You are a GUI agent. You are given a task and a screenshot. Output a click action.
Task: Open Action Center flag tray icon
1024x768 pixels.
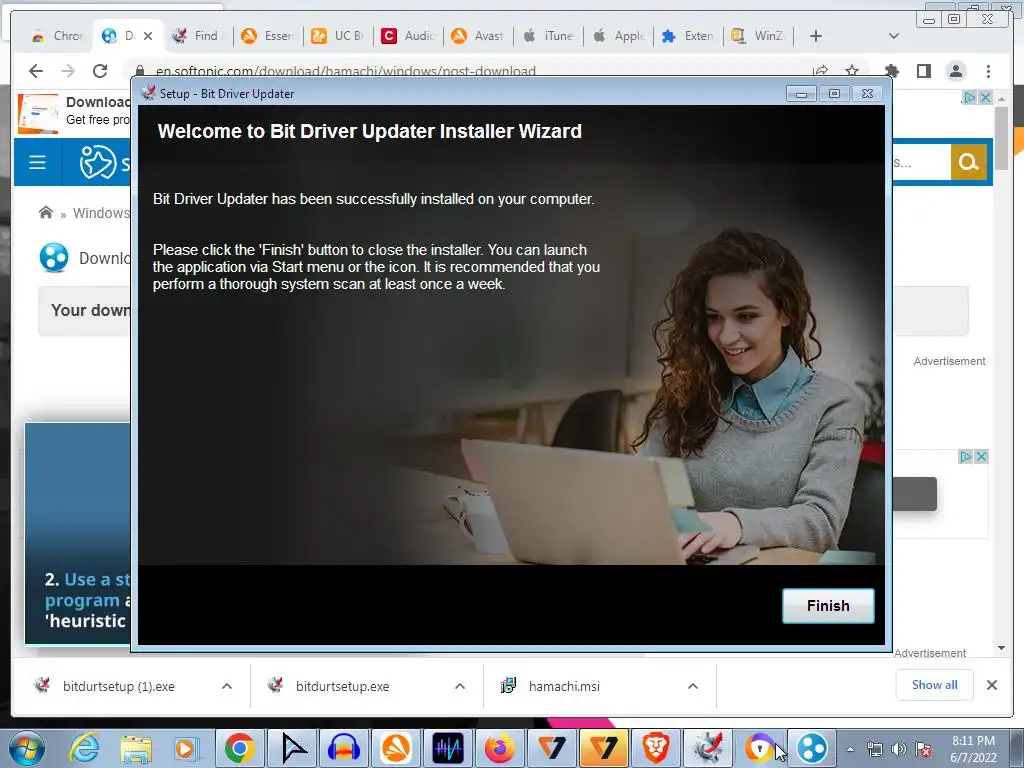tap(923, 749)
